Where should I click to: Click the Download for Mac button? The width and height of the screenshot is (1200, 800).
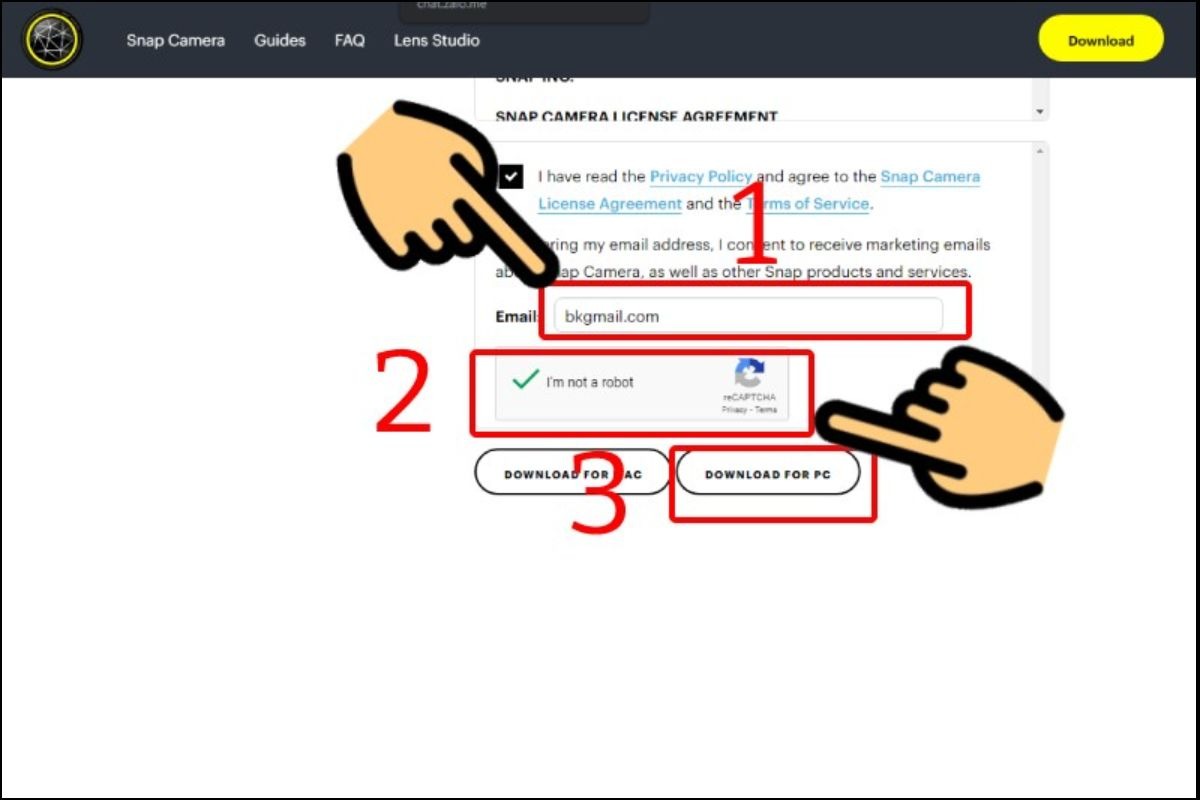tap(572, 473)
